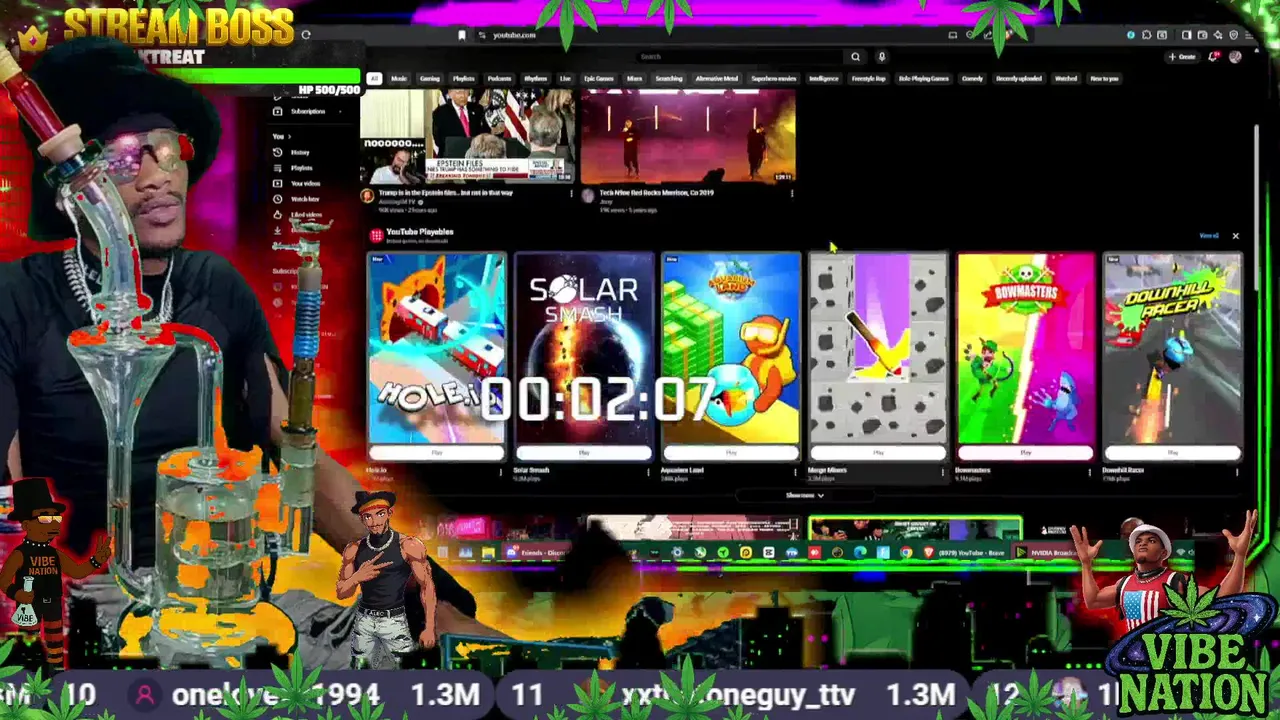Image resolution: width=1280 pixels, height=720 pixels.
Task: Click the YouTube search magnifier icon
Action: point(855,57)
